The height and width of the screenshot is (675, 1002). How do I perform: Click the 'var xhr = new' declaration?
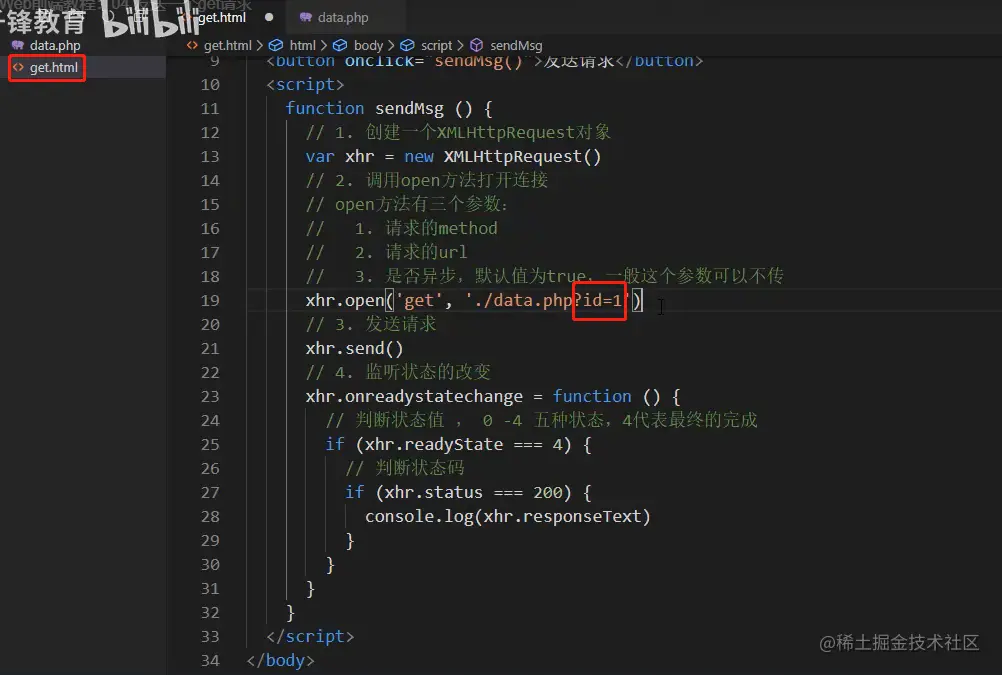click(x=369, y=157)
